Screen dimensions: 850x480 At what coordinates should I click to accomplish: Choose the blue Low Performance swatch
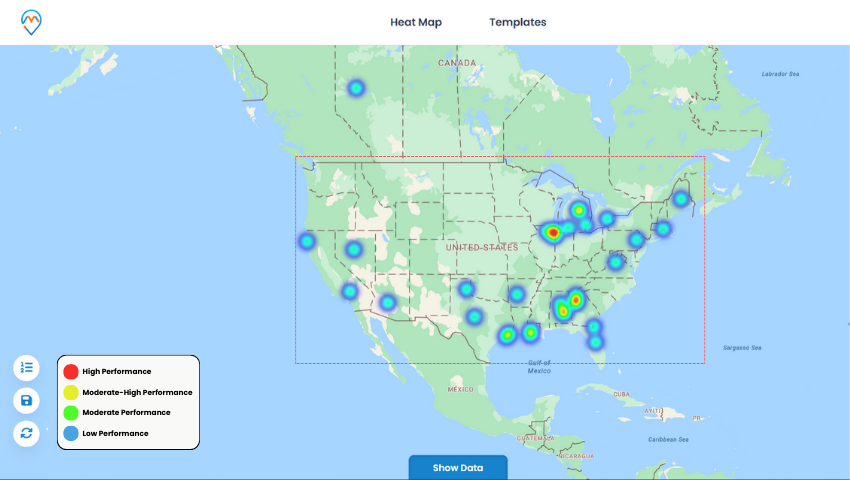click(x=71, y=433)
